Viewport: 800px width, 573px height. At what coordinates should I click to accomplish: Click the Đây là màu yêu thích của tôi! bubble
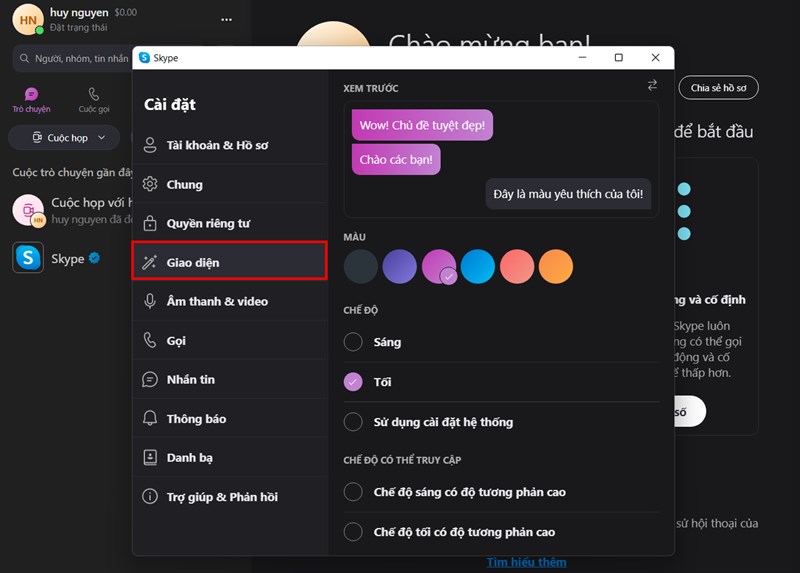(568, 194)
